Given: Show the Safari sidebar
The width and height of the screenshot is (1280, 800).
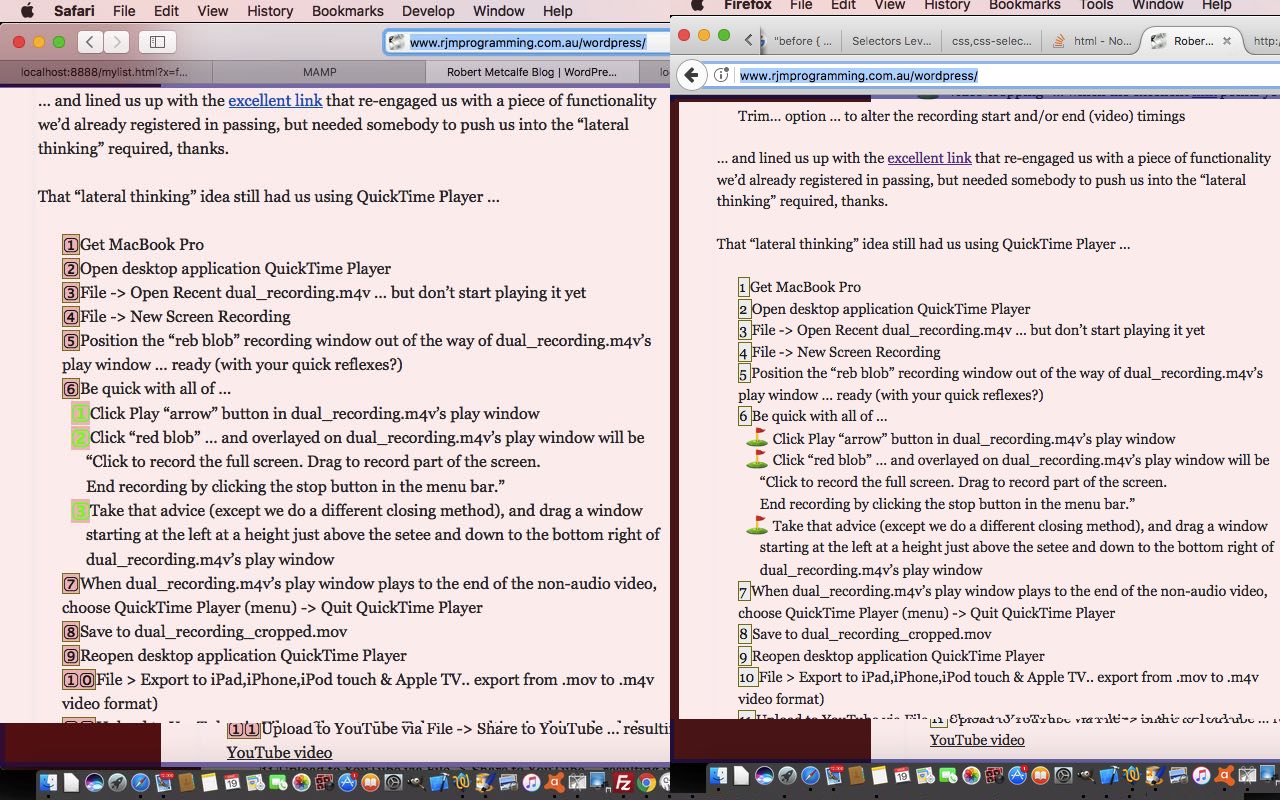Looking at the screenshot, I should tap(157, 41).
